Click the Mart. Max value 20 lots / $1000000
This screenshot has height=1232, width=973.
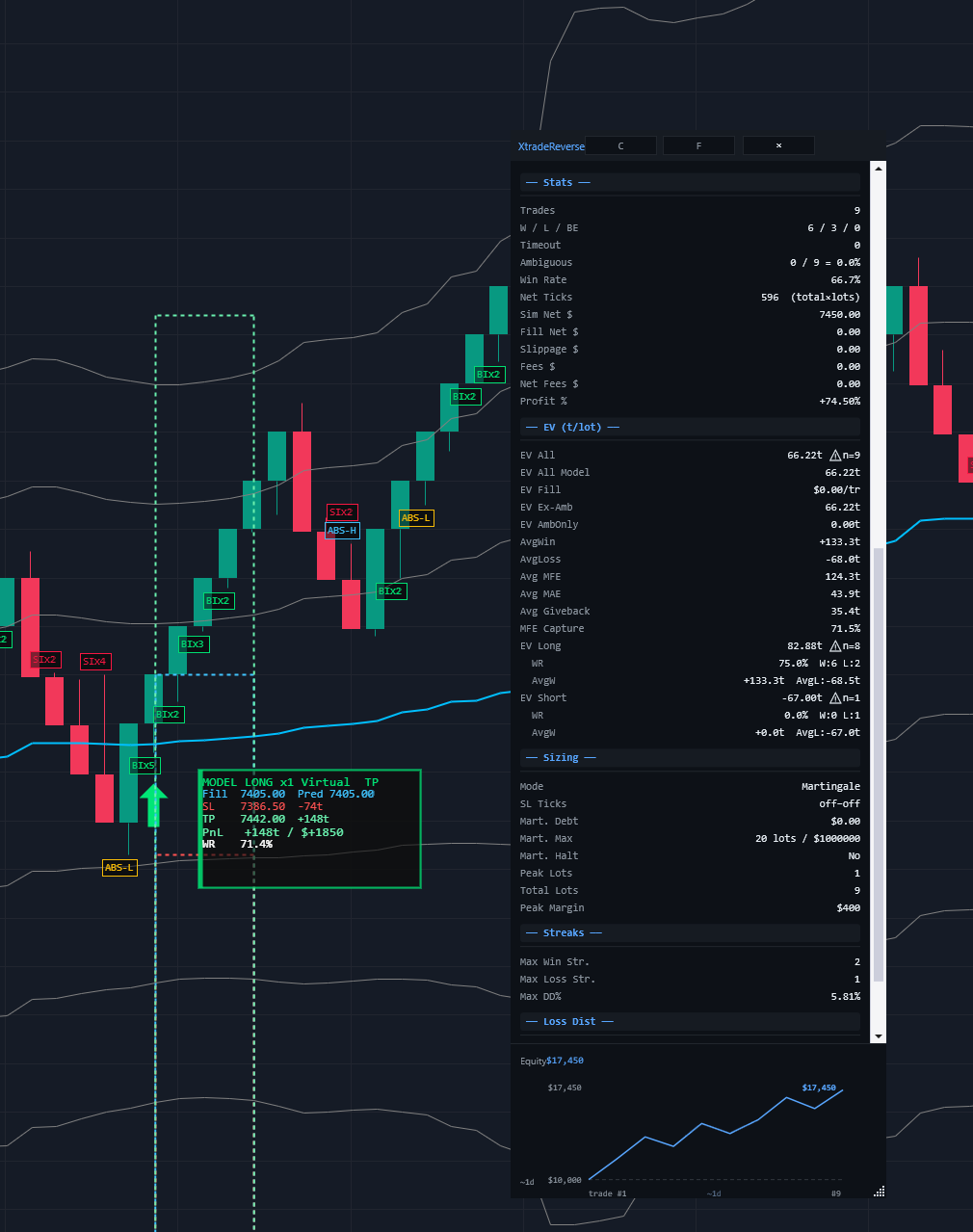pyautogui.click(x=808, y=838)
